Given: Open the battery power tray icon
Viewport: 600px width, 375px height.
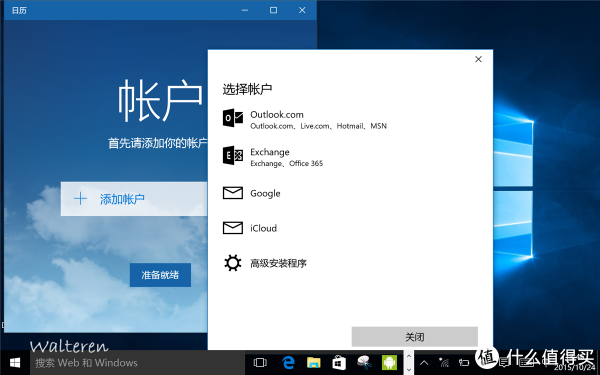Looking at the screenshot, I should tap(464, 362).
